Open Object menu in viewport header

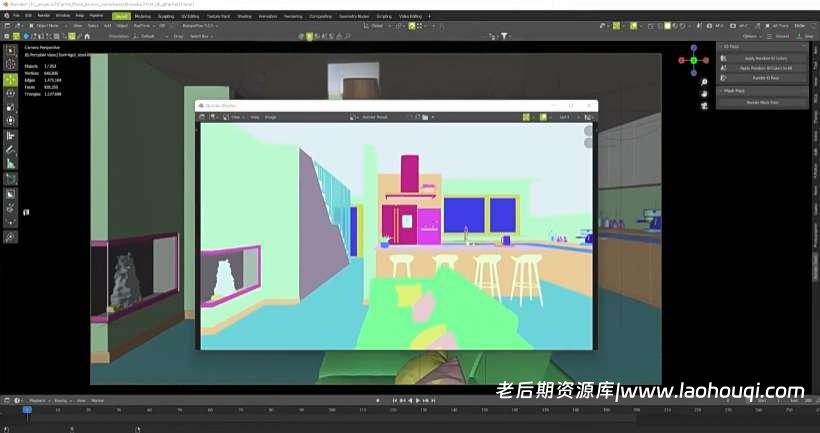[122, 26]
